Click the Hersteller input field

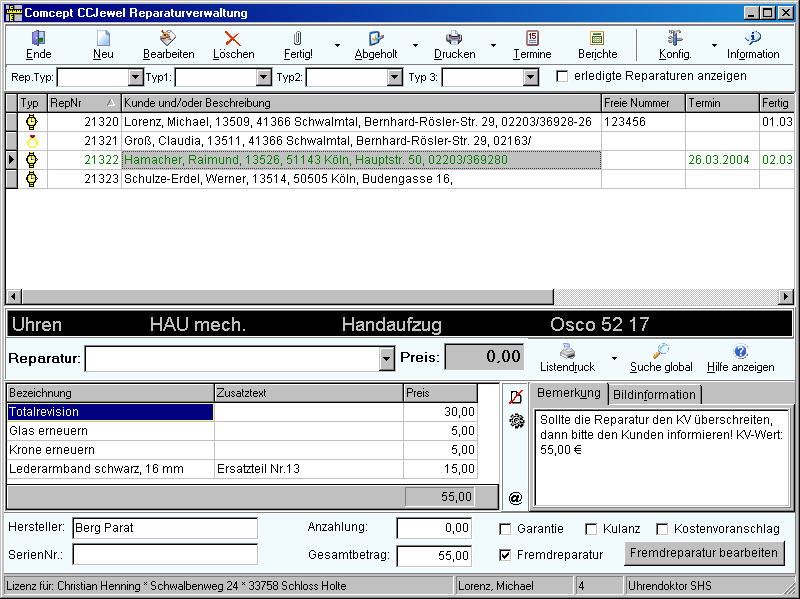point(164,528)
